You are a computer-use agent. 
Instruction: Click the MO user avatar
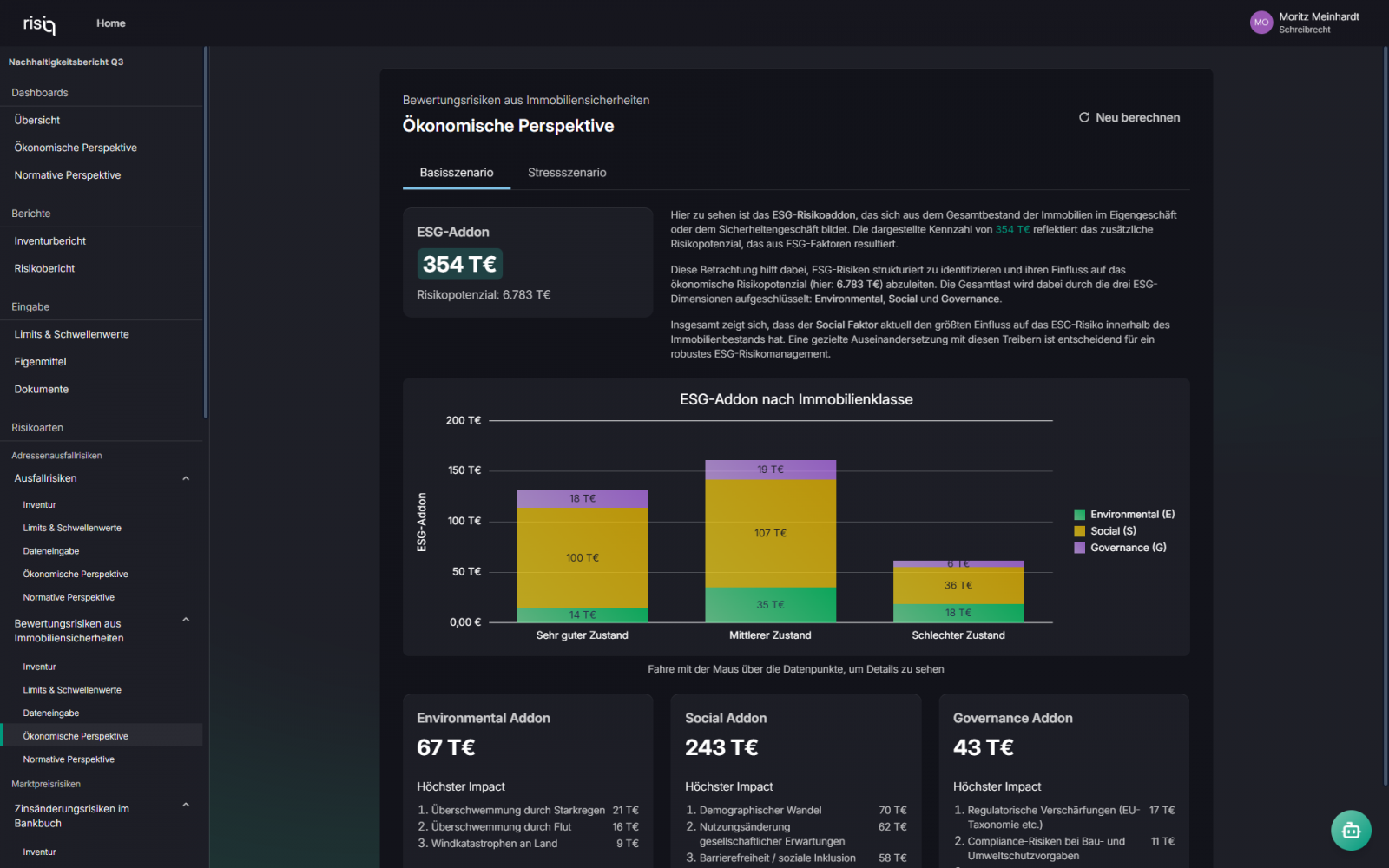(1261, 23)
